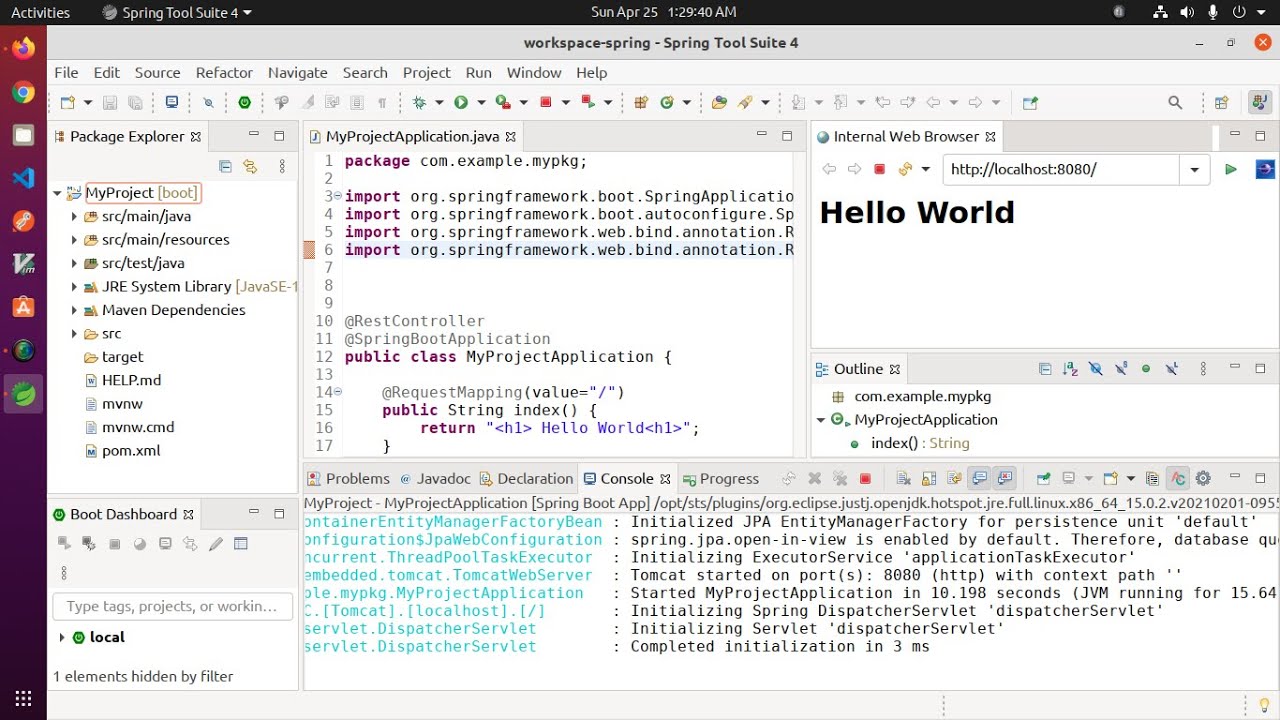This screenshot has width=1280, height=720.
Task: Open the browser URL history dropdown
Action: point(1195,169)
